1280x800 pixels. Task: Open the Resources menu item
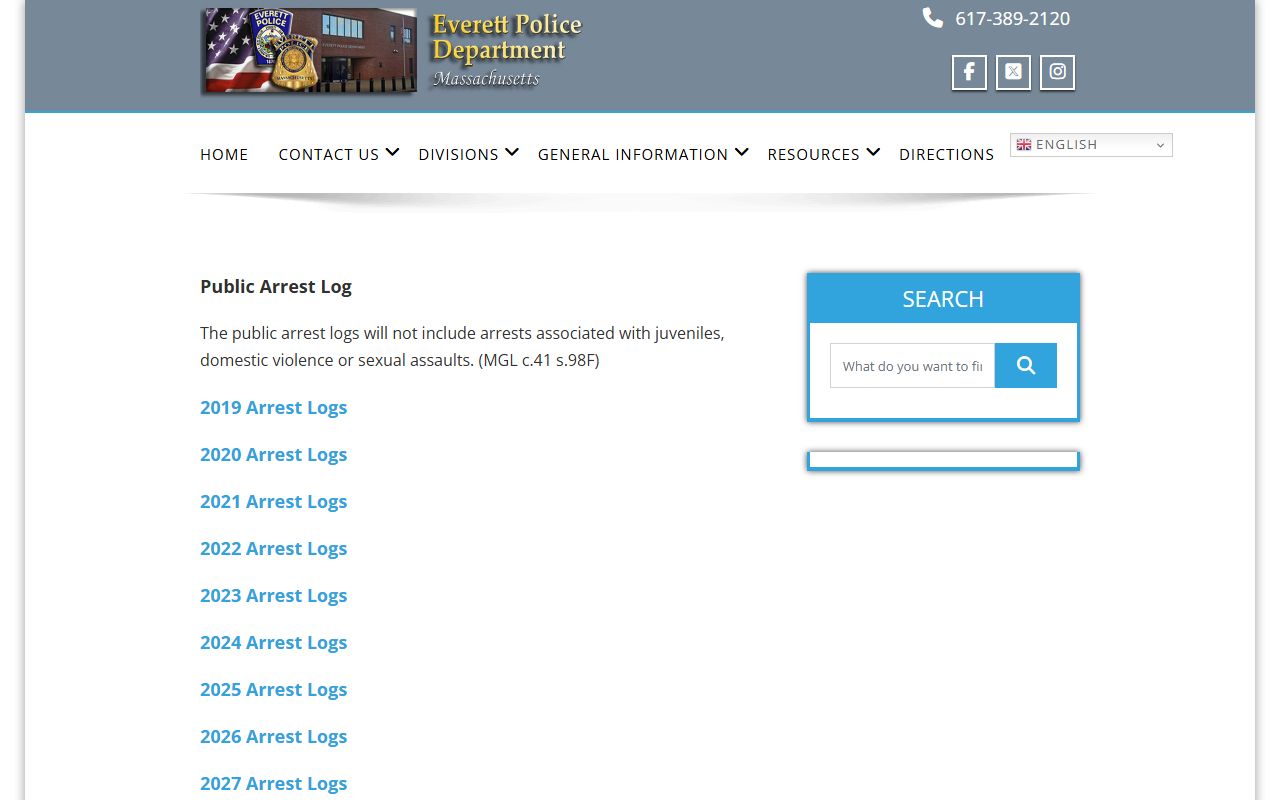click(813, 154)
